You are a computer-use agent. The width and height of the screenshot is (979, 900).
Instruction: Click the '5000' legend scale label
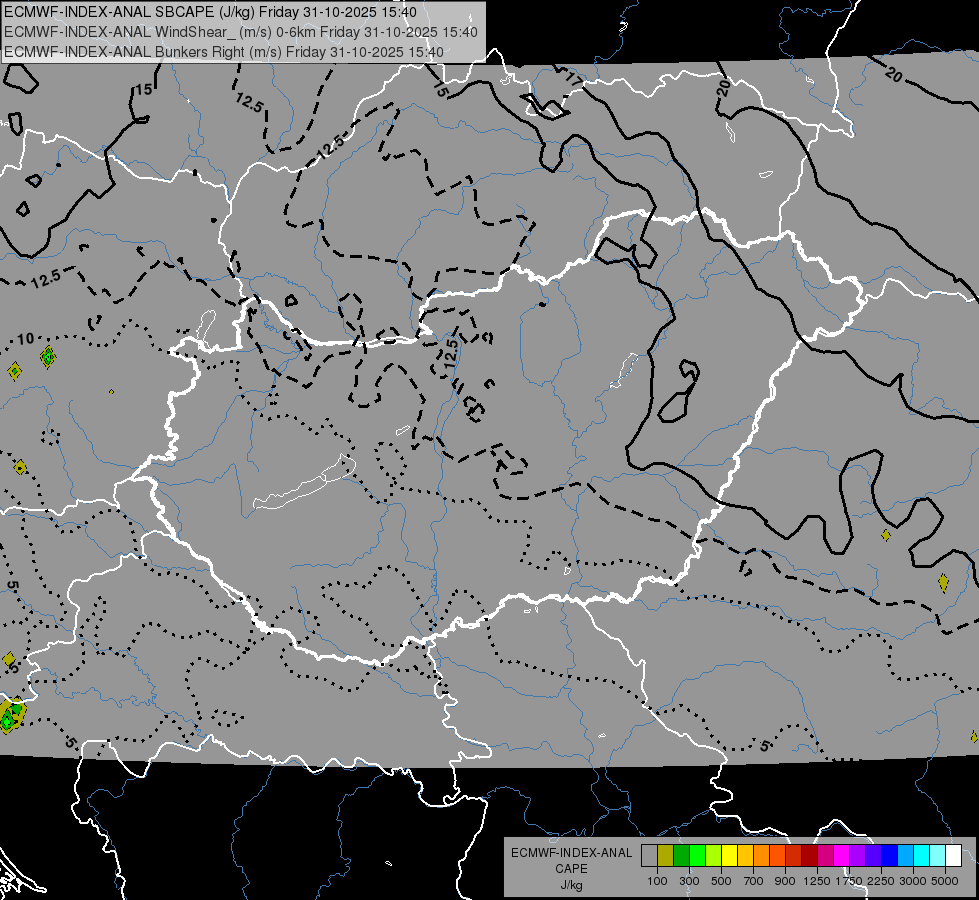tap(945, 881)
